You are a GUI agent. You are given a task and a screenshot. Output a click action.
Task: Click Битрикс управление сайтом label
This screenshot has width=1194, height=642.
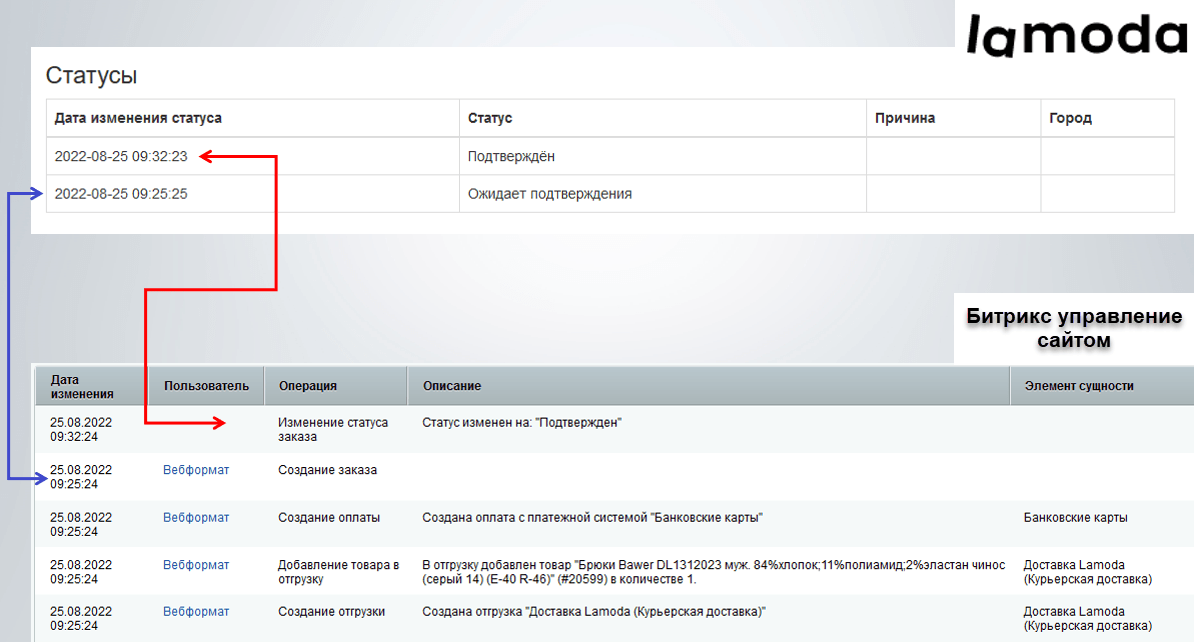[x=1074, y=328]
